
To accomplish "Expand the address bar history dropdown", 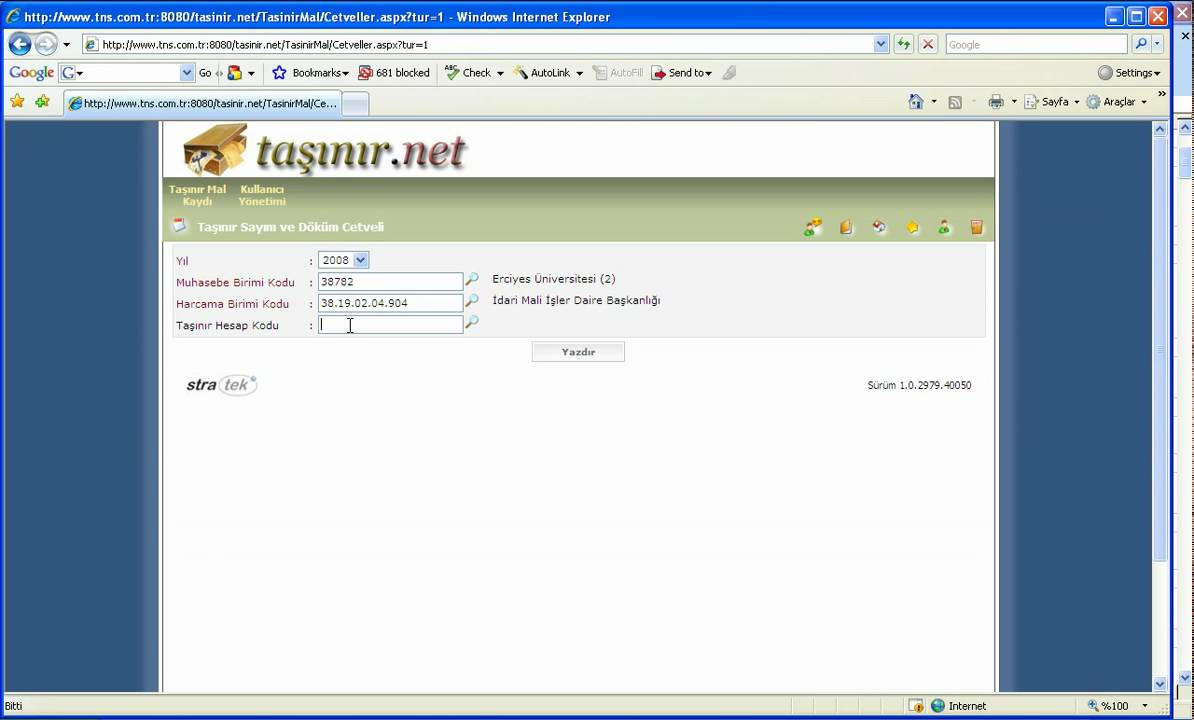I will [x=881, y=44].
